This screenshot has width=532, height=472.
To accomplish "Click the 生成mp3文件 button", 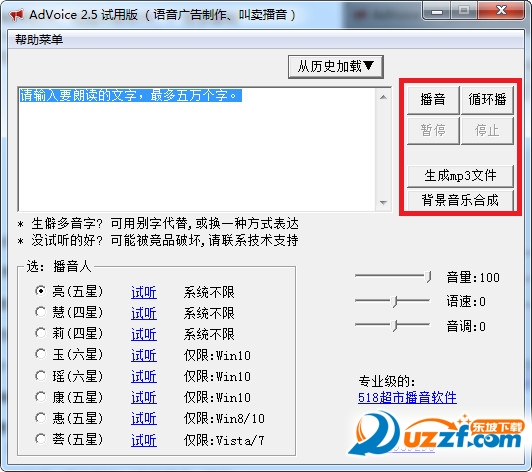I will (x=460, y=176).
